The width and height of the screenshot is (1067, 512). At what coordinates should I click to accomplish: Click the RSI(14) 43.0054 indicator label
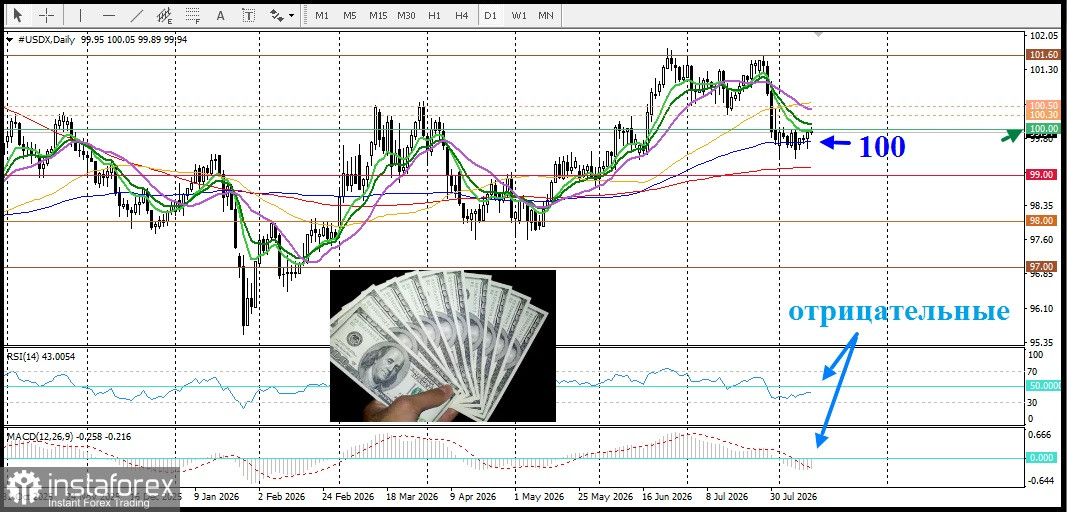pos(41,355)
